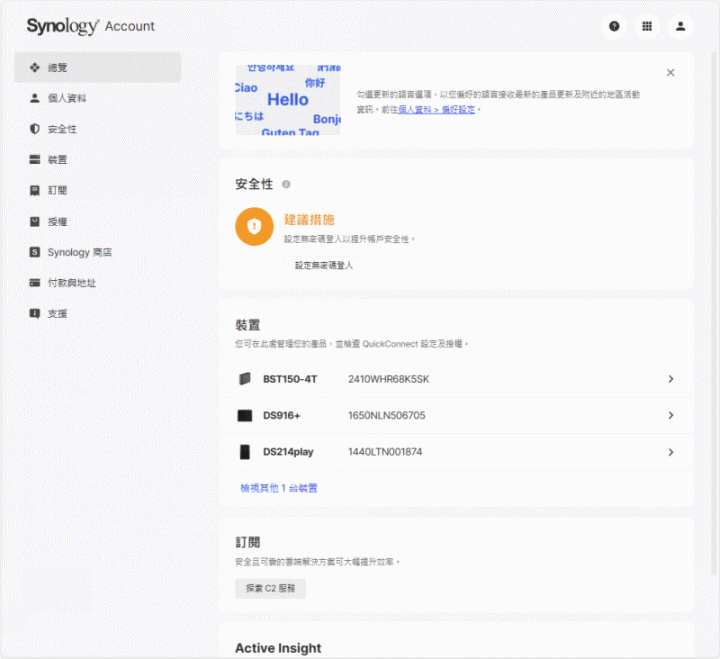The image size is (720, 659).
Task: Click the DS916+ device name
Action: (281, 415)
